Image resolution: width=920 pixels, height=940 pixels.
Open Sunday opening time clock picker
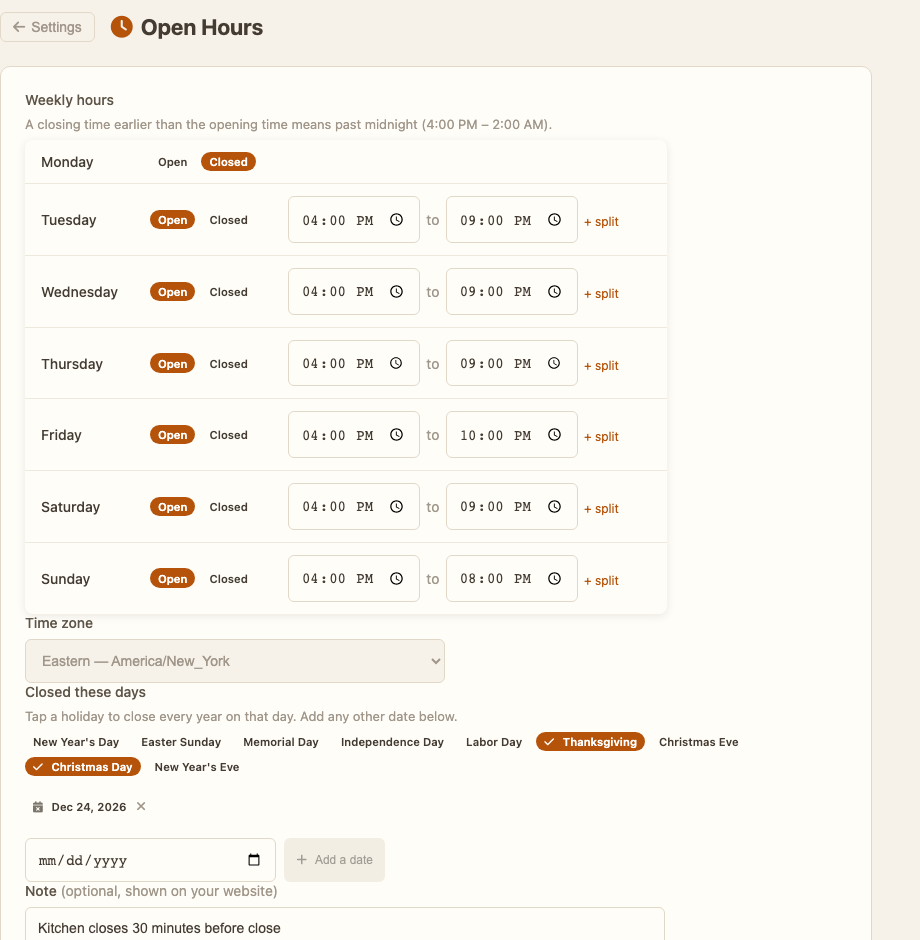pyautogui.click(x=396, y=579)
